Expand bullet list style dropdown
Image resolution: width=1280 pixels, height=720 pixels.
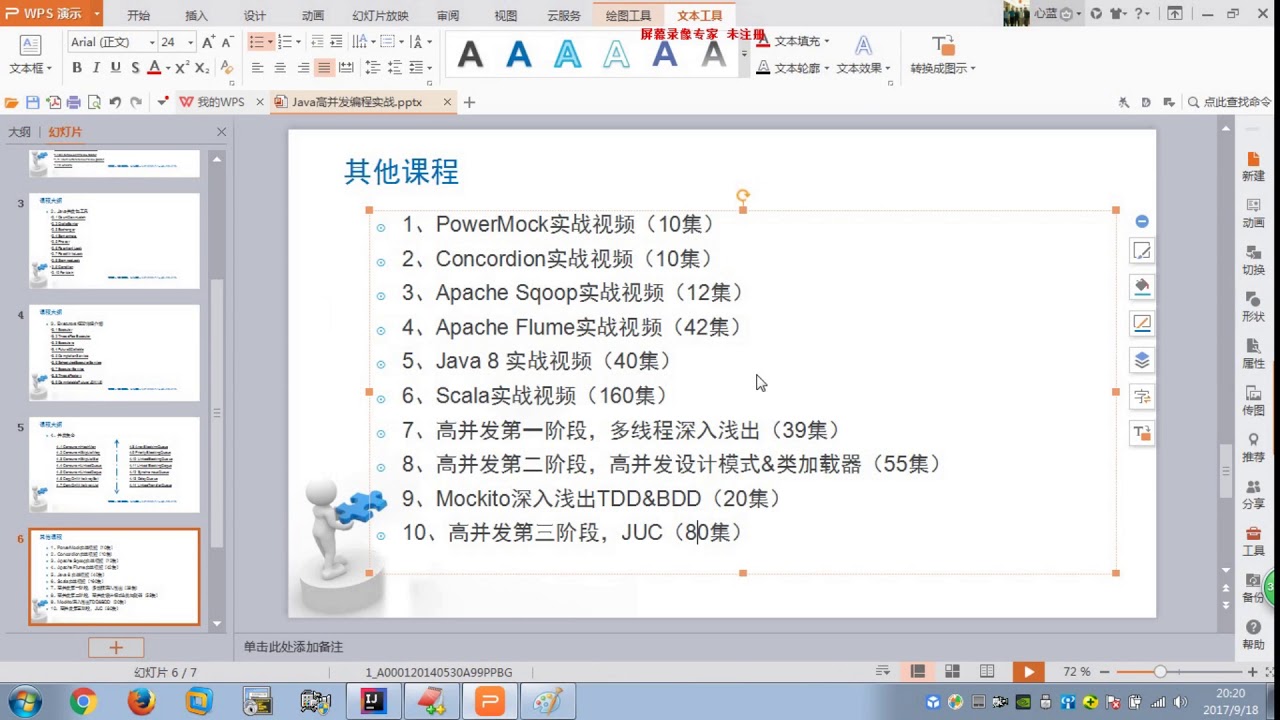tap(271, 42)
